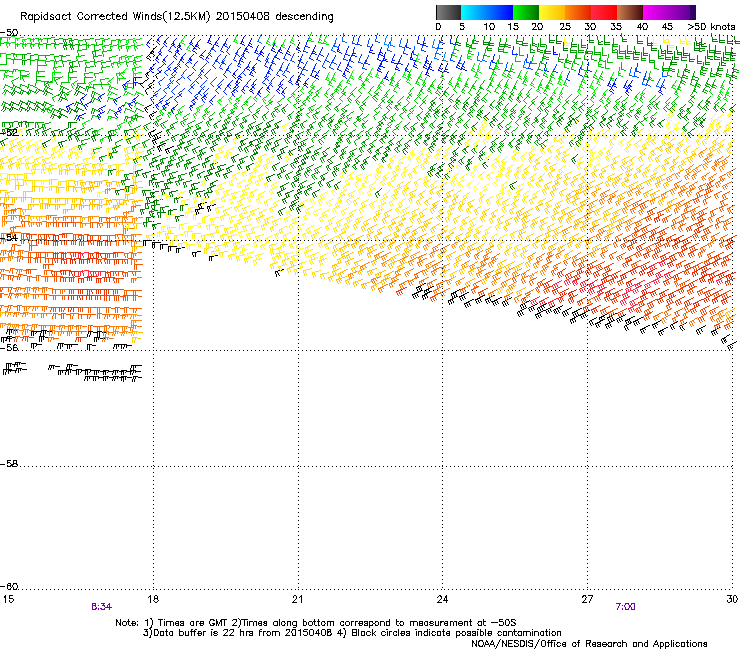Click the -54 latitude axis label

pyautogui.click(x=9, y=237)
